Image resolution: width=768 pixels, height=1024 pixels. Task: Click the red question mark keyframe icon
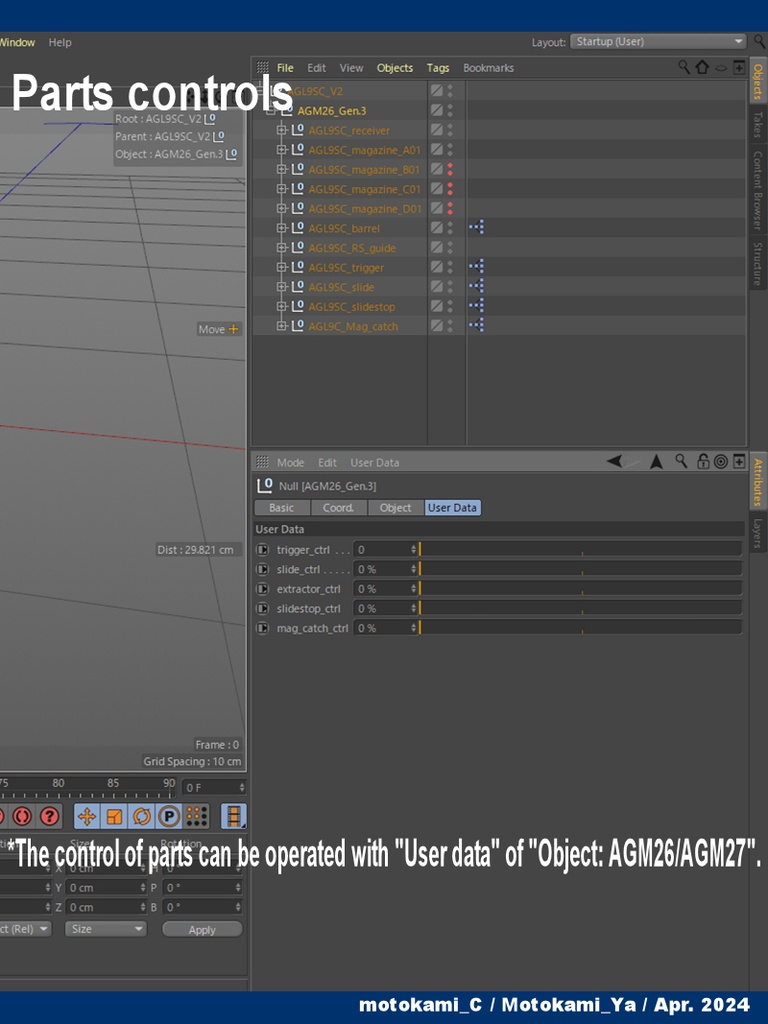point(50,816)
